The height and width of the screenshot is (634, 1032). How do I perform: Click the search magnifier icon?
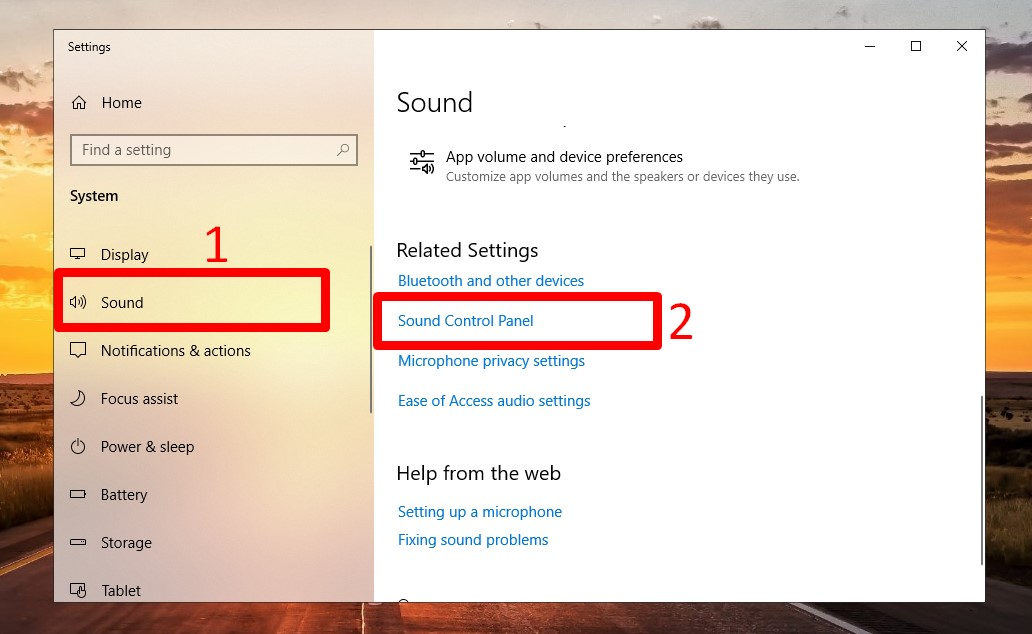pos(343,150)
